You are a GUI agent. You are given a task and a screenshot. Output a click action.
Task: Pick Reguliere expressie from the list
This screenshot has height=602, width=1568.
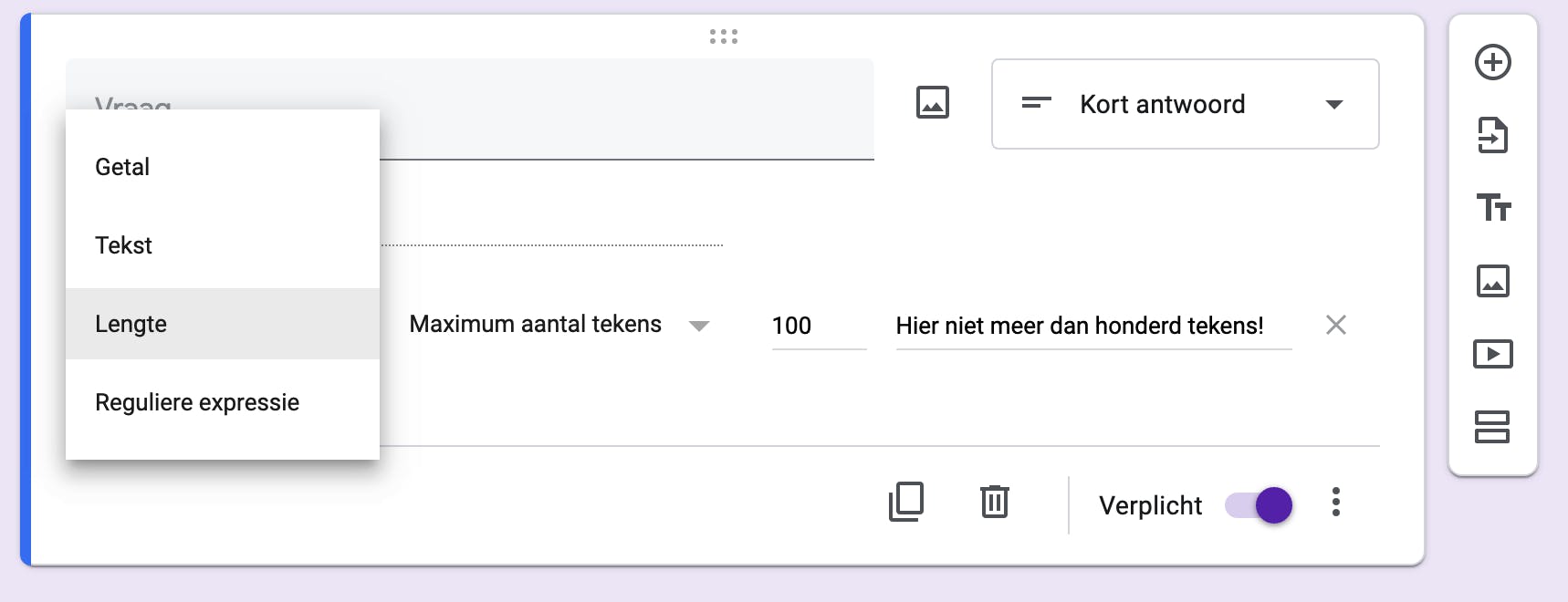[x=197, y=402]
